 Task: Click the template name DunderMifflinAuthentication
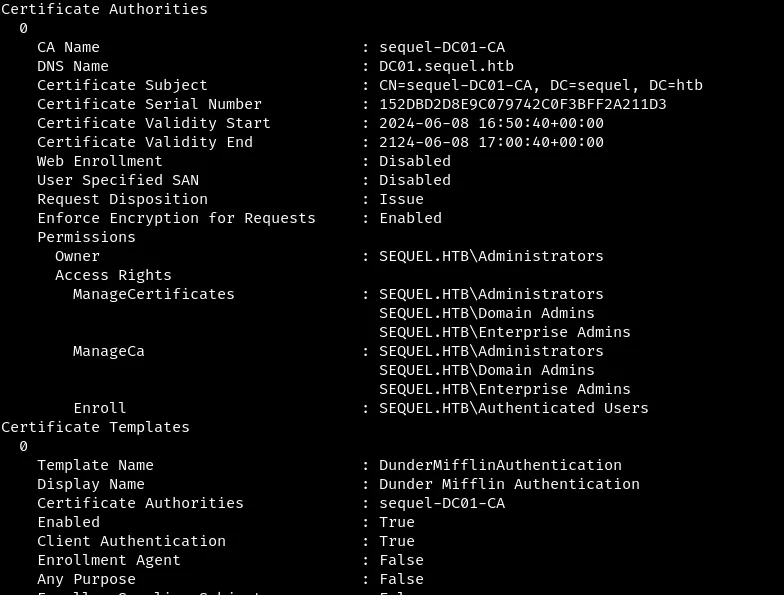click(500, 465)
